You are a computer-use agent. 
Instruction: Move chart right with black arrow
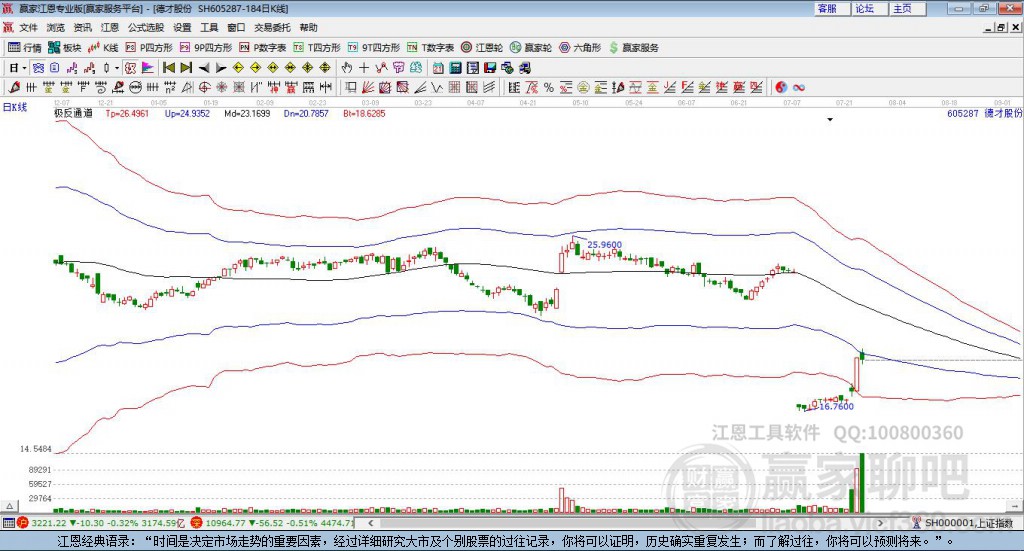point(221,68)
